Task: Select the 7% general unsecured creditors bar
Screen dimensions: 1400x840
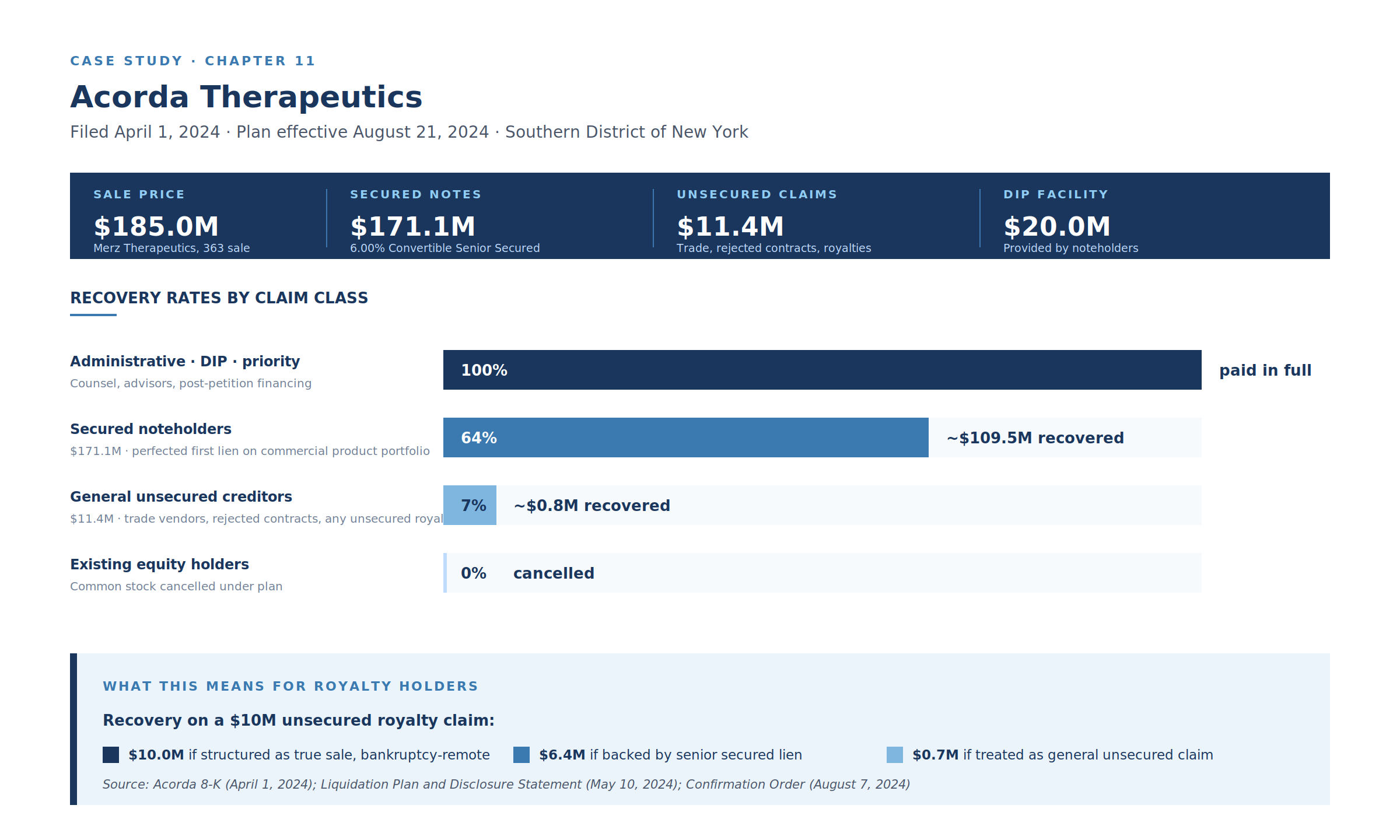Action: [x=470, y=505]
